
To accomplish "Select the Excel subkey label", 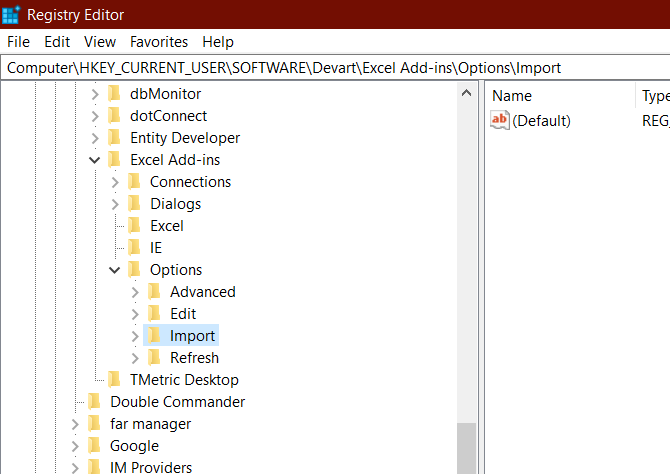I will (167, 226).
